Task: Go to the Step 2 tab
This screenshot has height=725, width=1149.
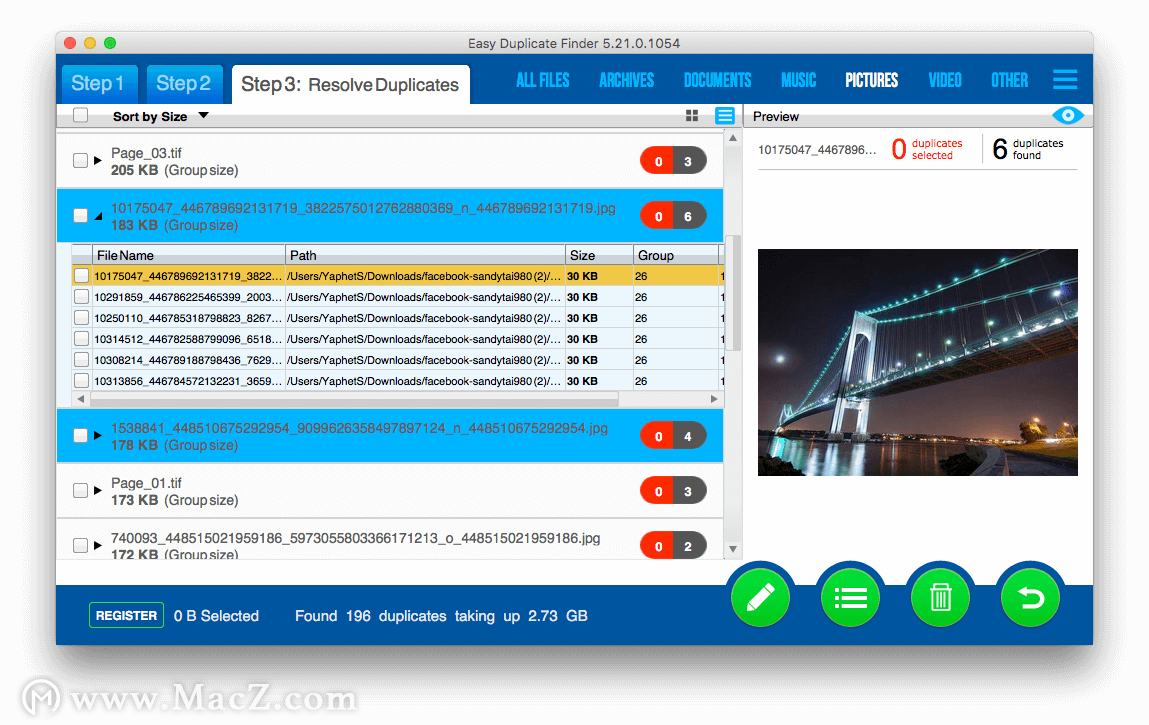Action: 184,84
